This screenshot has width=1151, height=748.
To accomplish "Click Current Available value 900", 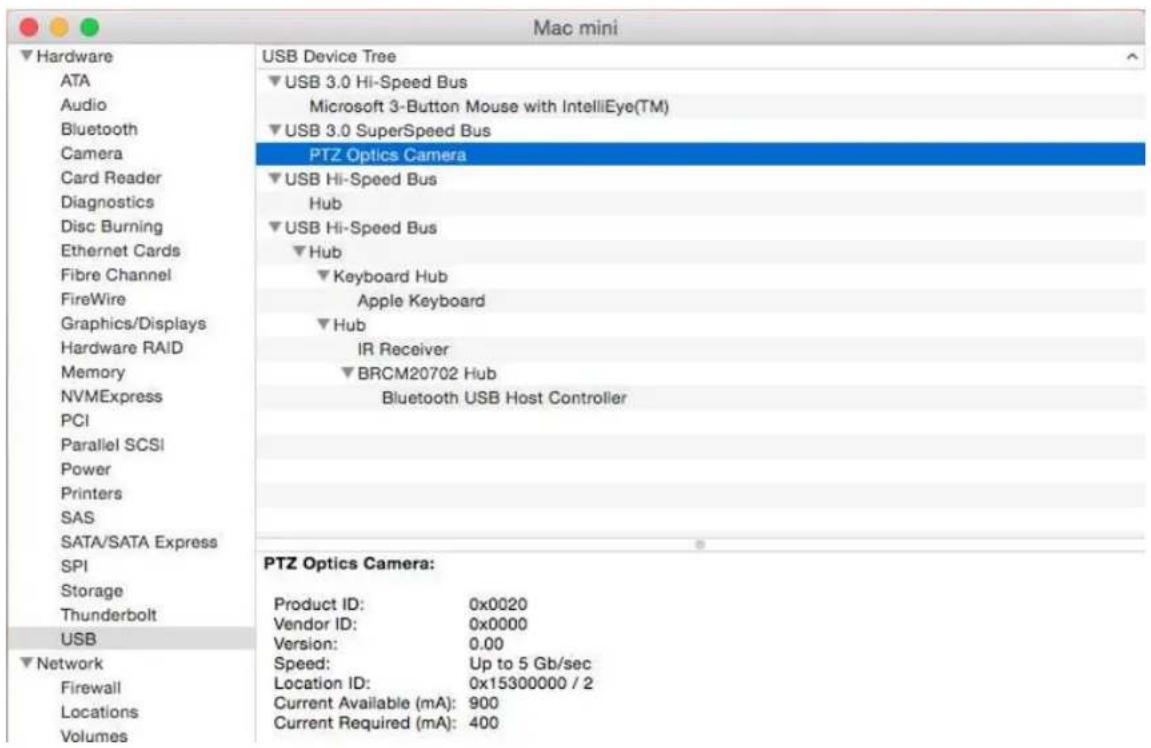I will pos(484,703).
